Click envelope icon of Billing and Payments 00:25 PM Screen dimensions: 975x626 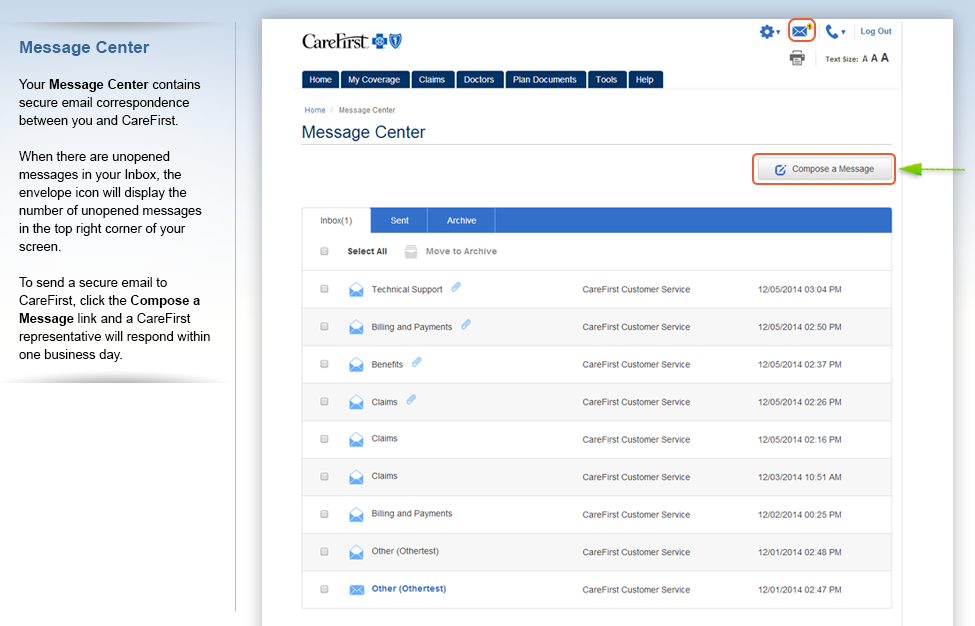click(356, 514)
